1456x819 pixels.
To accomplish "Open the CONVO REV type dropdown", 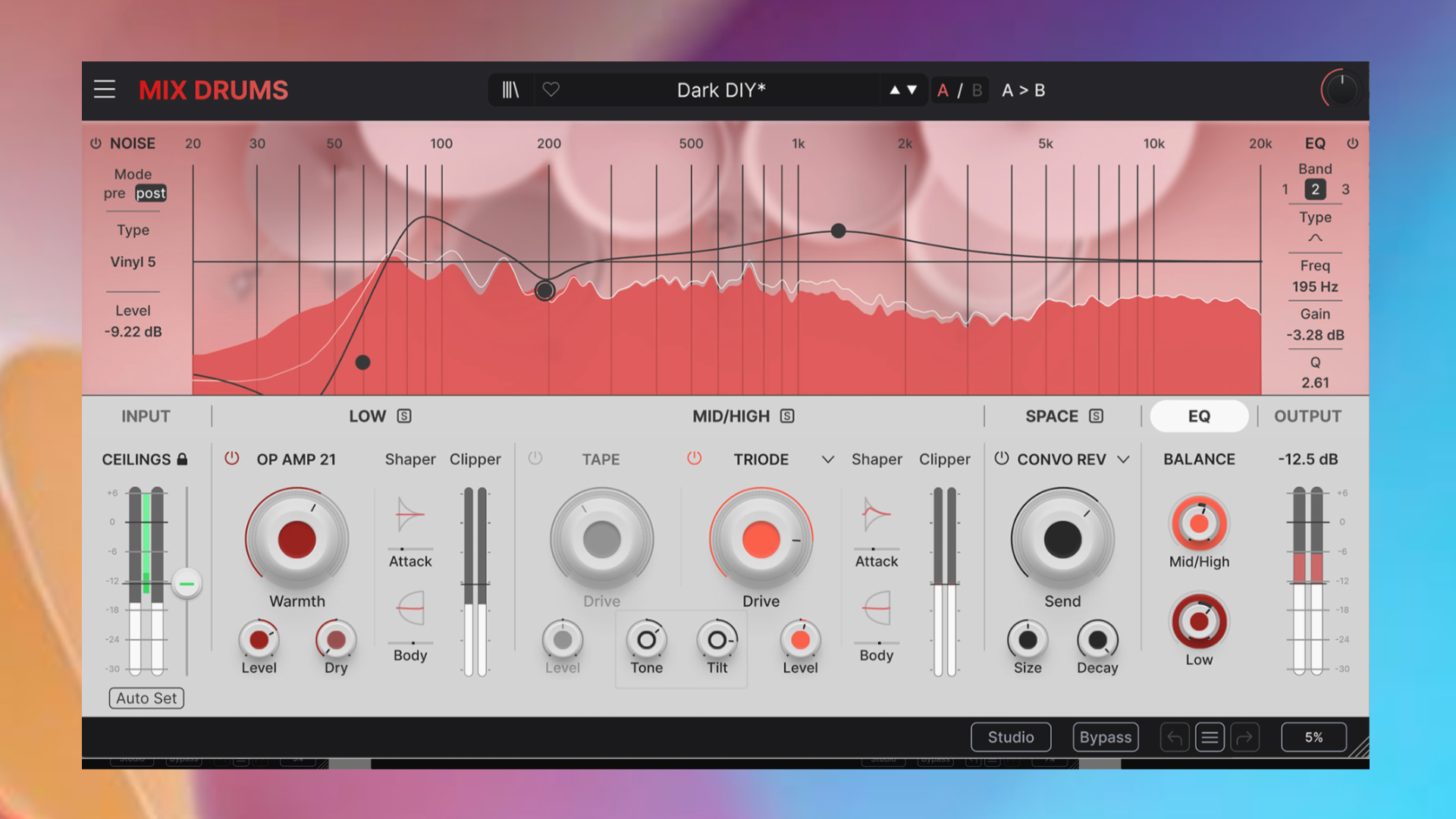I will [x=1124, y=460].
